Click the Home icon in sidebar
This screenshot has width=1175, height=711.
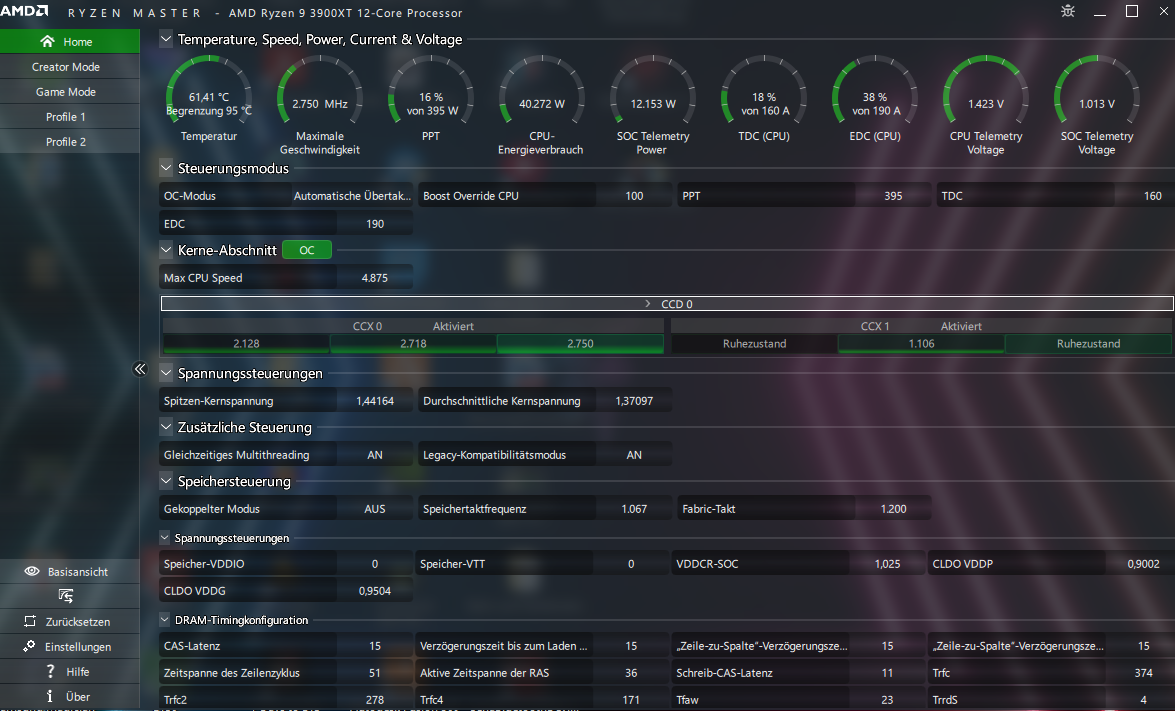47,41
